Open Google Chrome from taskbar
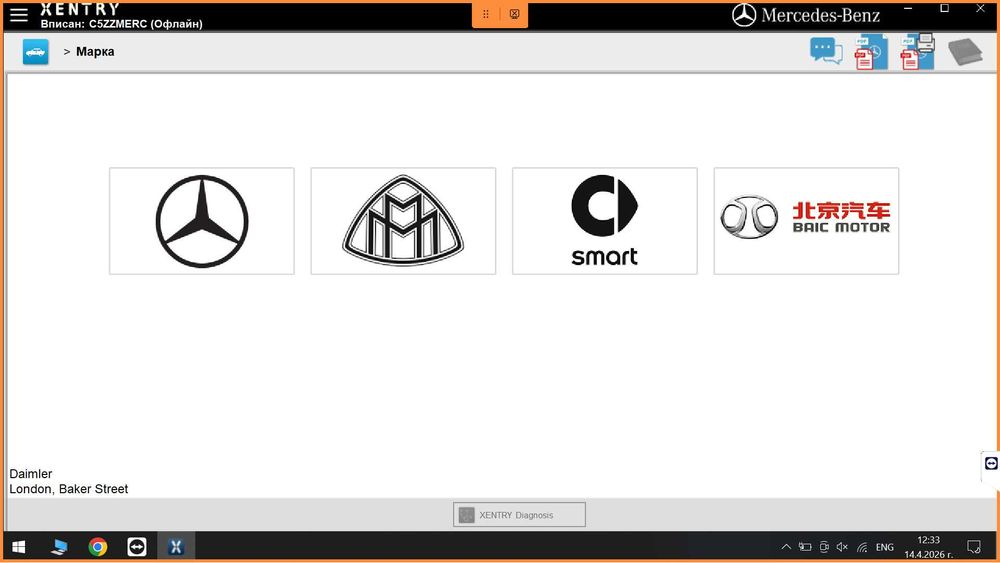Image resolution: width=1000 pixels, height=563 pixels. click(x=98, y=546)
